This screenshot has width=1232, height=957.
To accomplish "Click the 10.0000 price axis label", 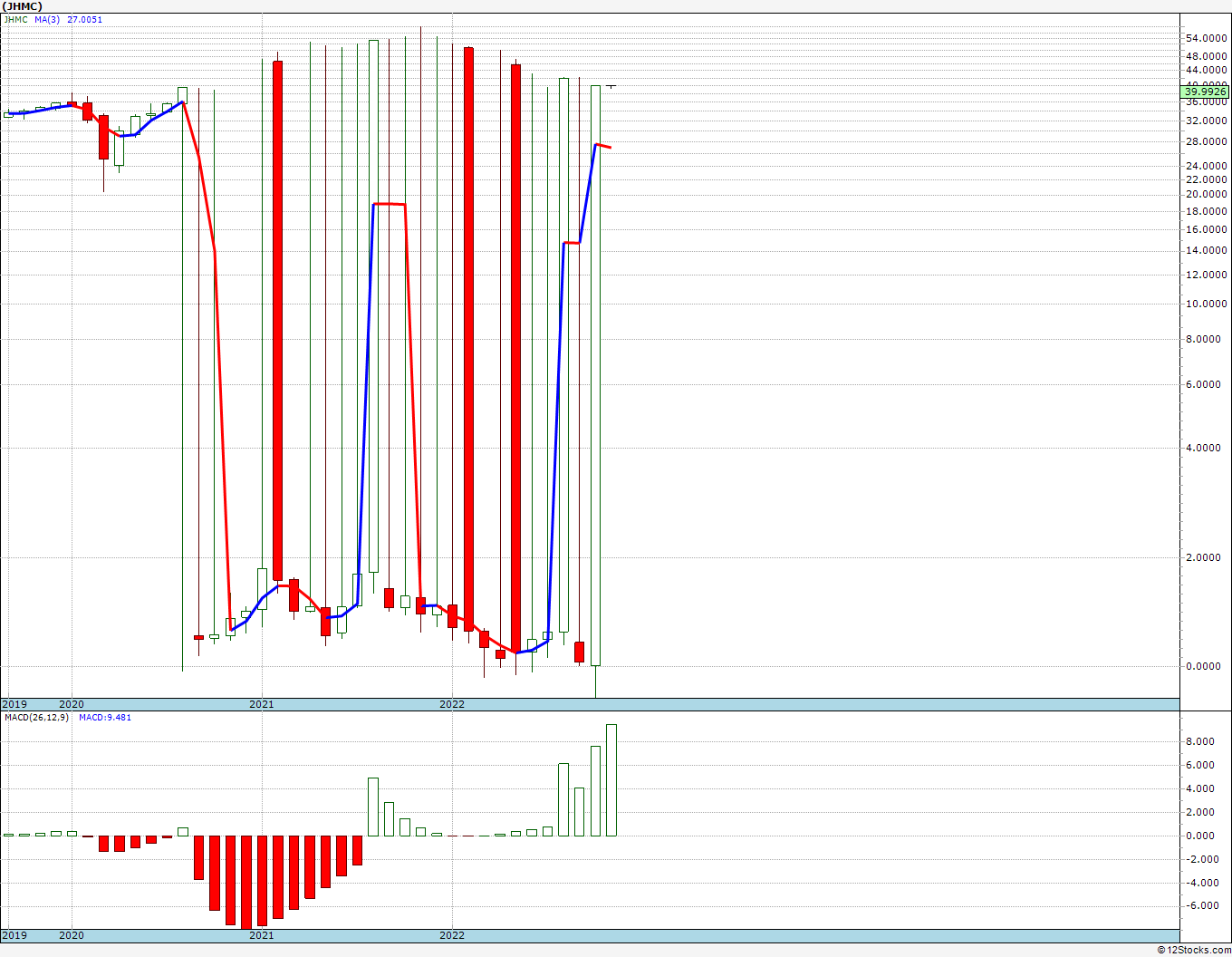I will click(1206, 304).
